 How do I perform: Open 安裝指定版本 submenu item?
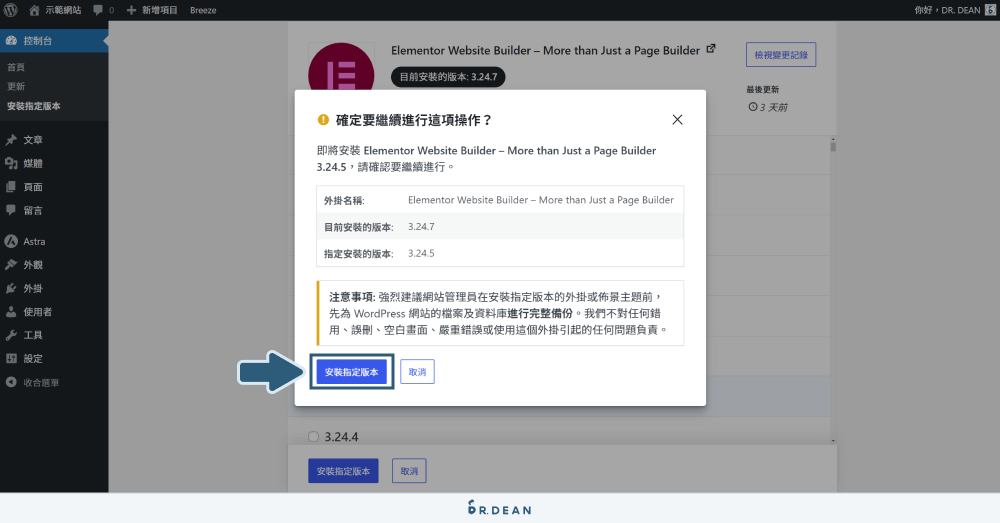pos(34,106)
